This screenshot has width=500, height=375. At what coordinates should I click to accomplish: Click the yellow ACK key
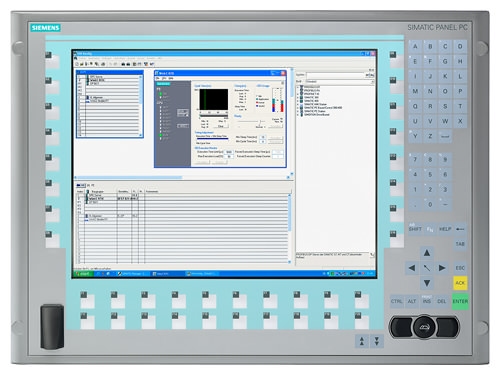460,283
